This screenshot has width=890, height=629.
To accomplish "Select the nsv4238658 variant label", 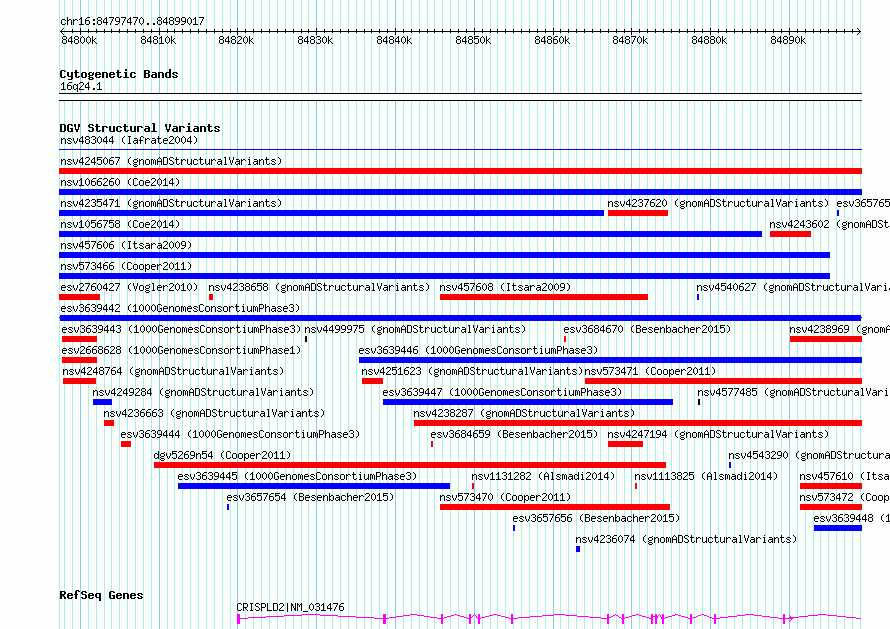I will [319, 287].
